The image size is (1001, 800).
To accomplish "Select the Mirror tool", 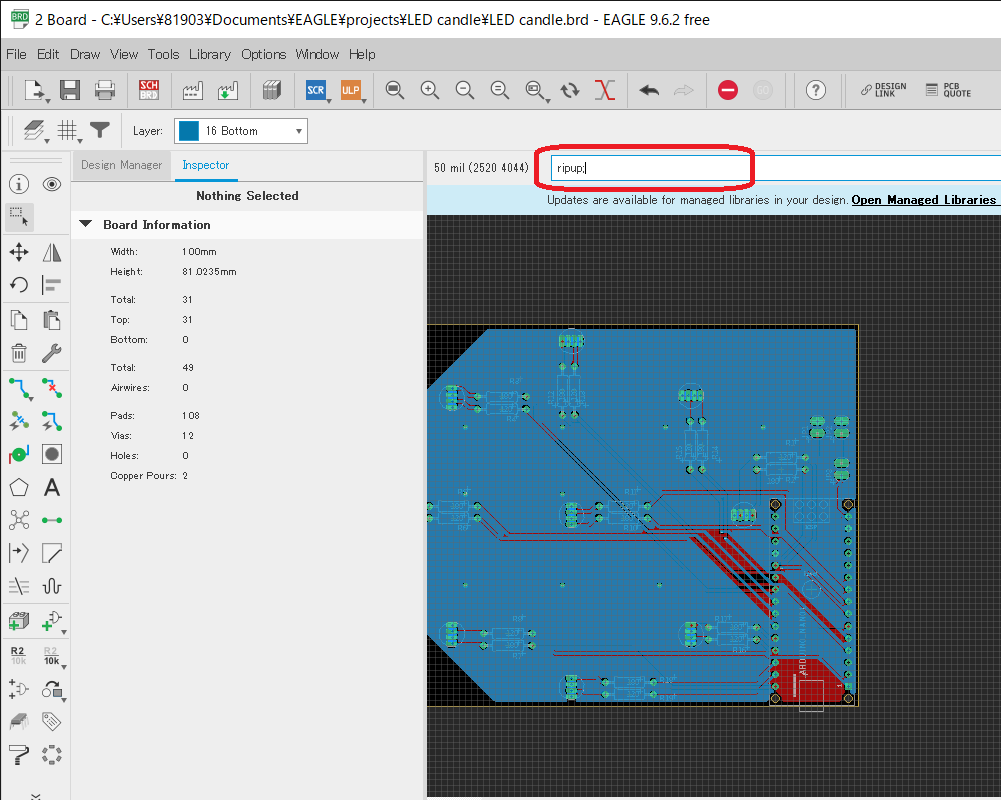I will pyautogui.click(x=52, y=252).
